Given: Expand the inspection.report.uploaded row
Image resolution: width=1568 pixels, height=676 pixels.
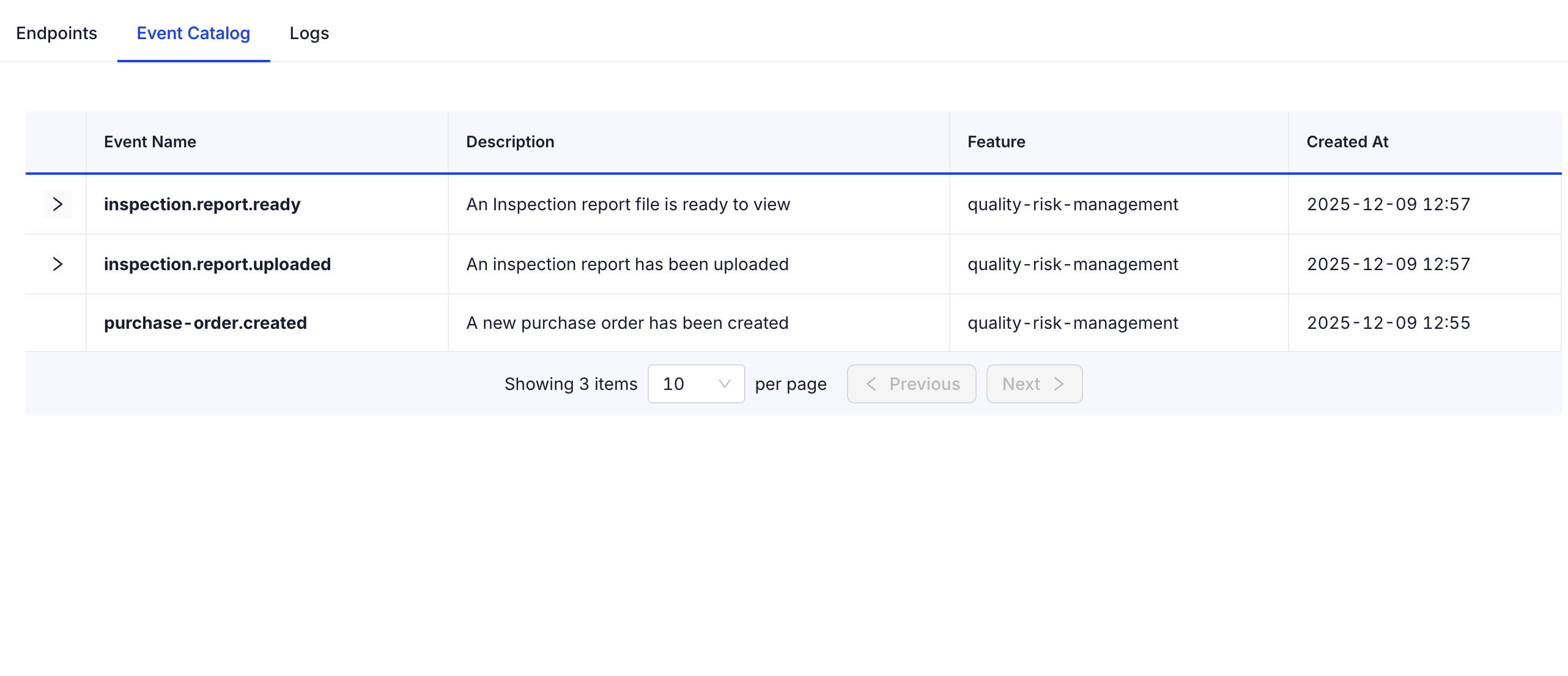Looking at the screenshot, I should (57, 264).
